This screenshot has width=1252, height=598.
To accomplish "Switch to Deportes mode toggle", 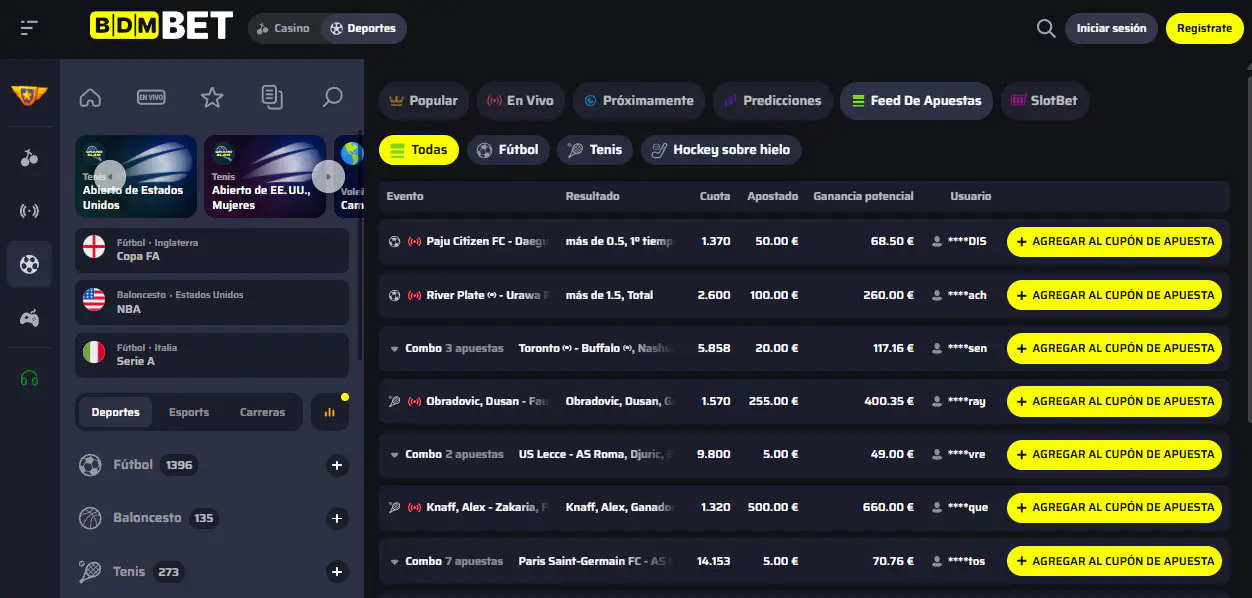I will tap(364, 28).
